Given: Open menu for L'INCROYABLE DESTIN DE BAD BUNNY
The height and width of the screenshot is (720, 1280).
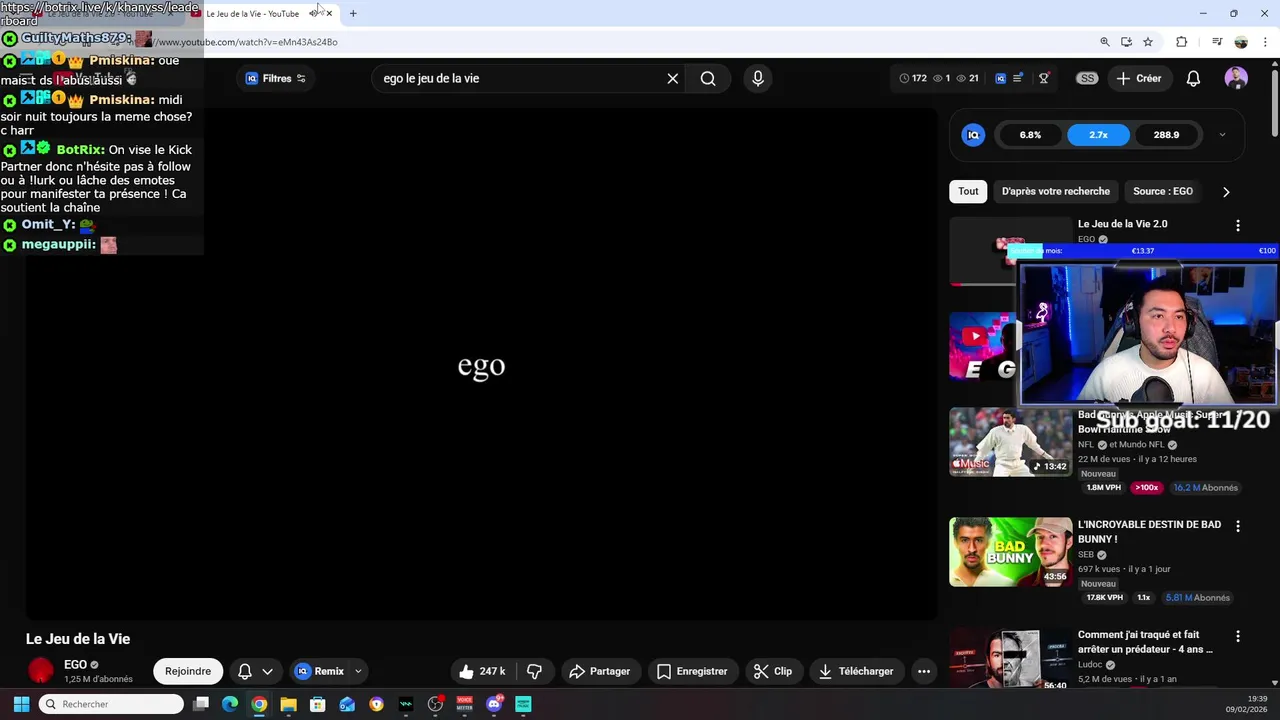Looking at the screenshot, I should 1238,526.
